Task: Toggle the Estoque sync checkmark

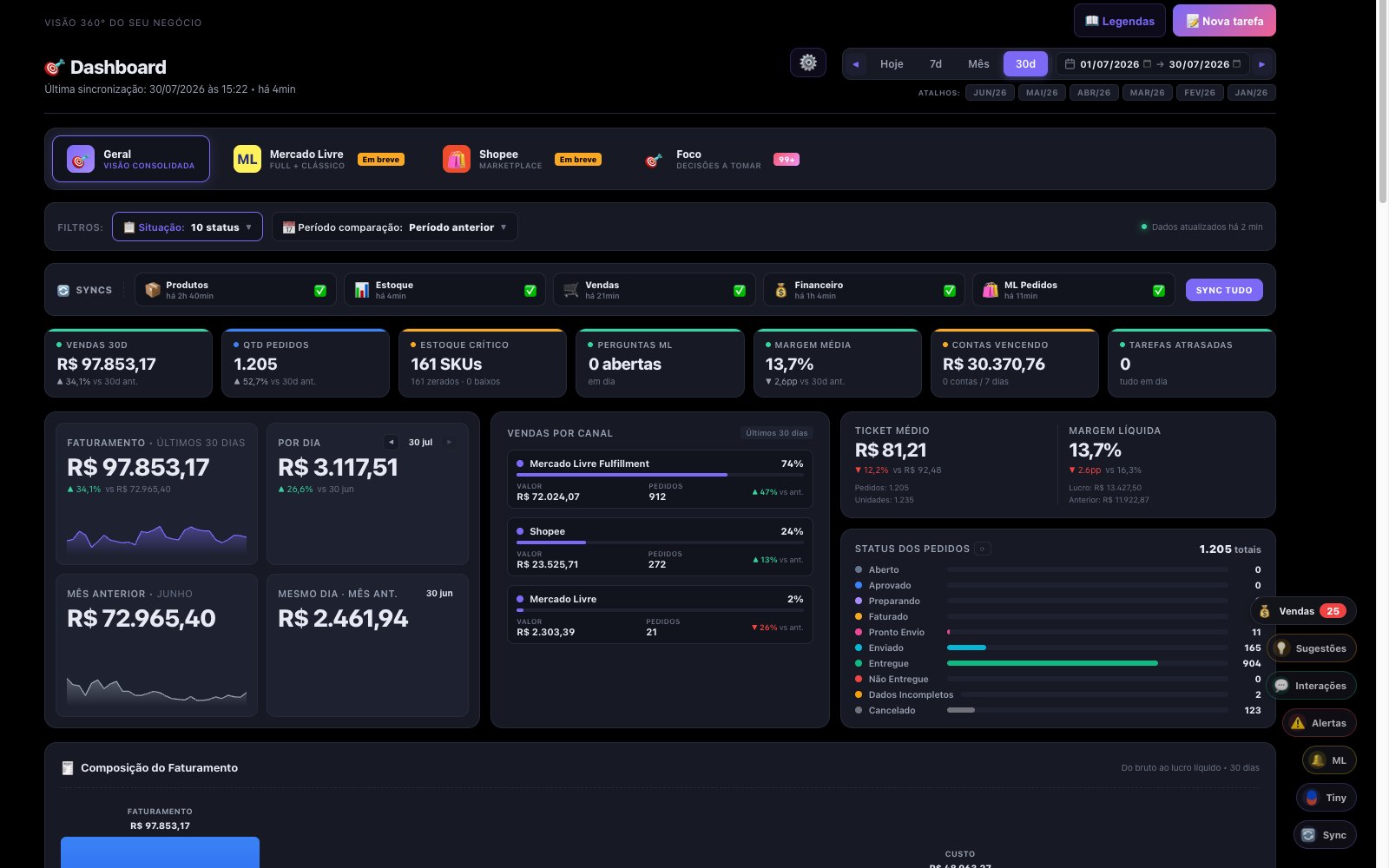Action: pos(530,291)
